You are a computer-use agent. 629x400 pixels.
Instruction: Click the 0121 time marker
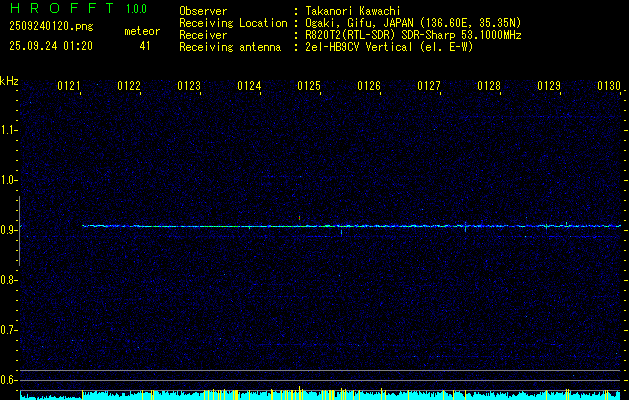[69, 86]
